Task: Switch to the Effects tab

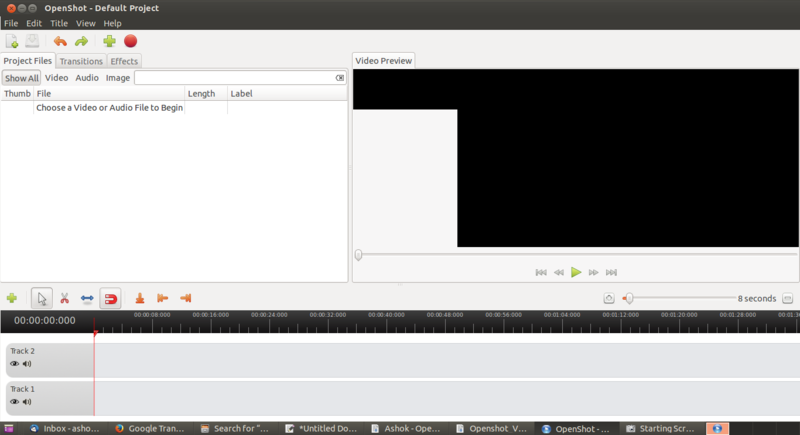Action: [x=124, y=61]
